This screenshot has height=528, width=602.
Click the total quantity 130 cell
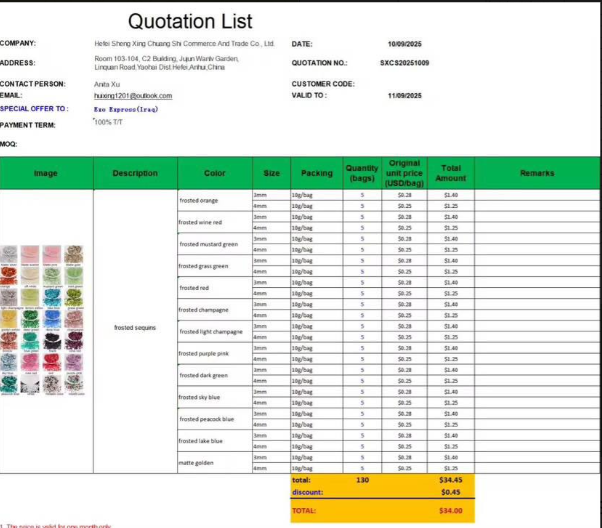pyautogui.click(x=362, y=480)
